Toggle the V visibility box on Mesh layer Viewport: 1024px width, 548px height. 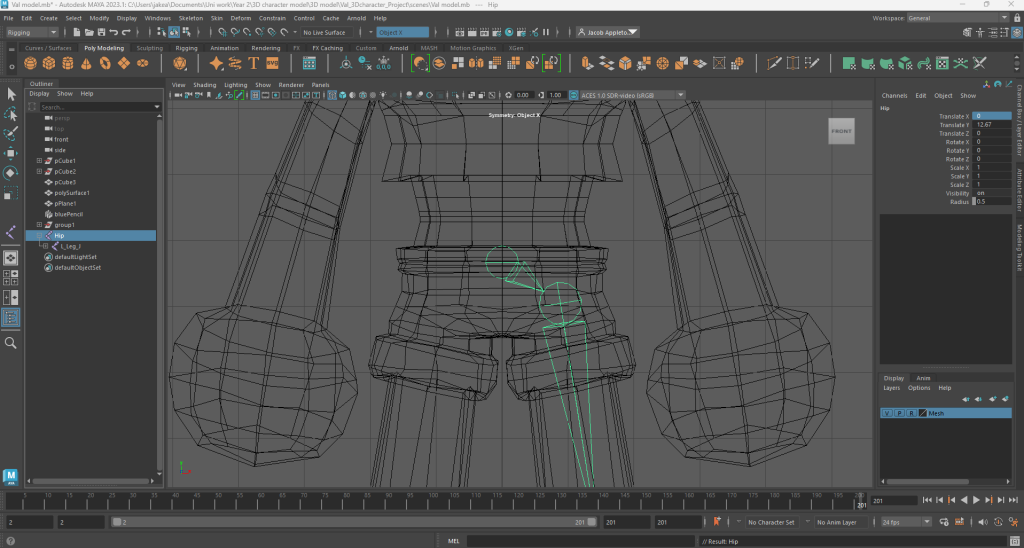coord(886,413)
